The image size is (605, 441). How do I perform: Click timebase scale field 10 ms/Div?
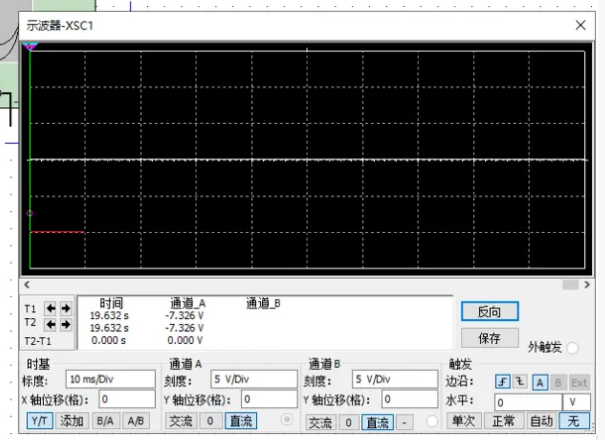[111, 379]
